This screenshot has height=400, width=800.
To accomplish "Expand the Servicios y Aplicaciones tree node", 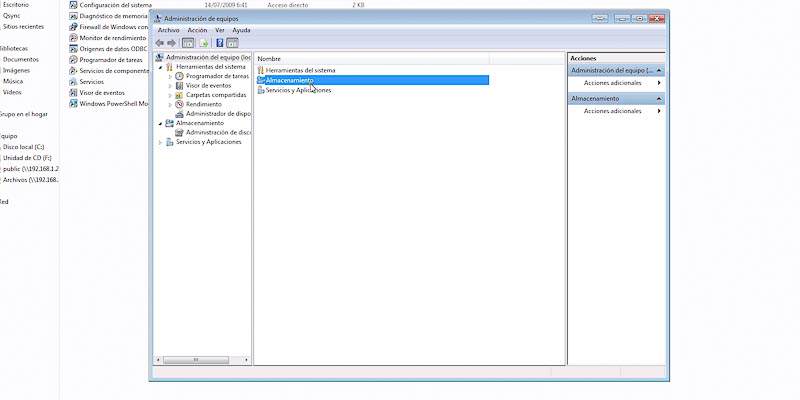I will 161,142.
